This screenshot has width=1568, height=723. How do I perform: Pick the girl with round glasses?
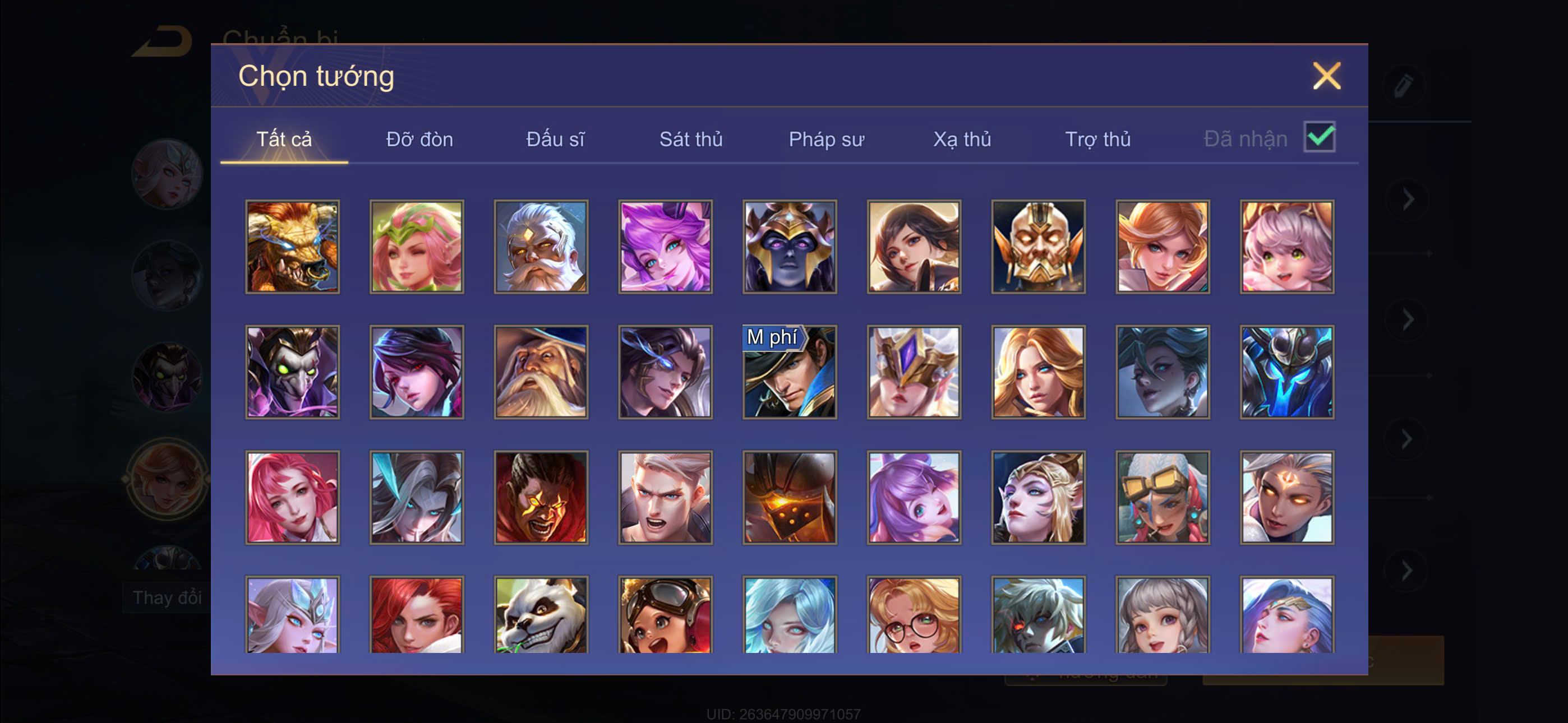[914, 615]
